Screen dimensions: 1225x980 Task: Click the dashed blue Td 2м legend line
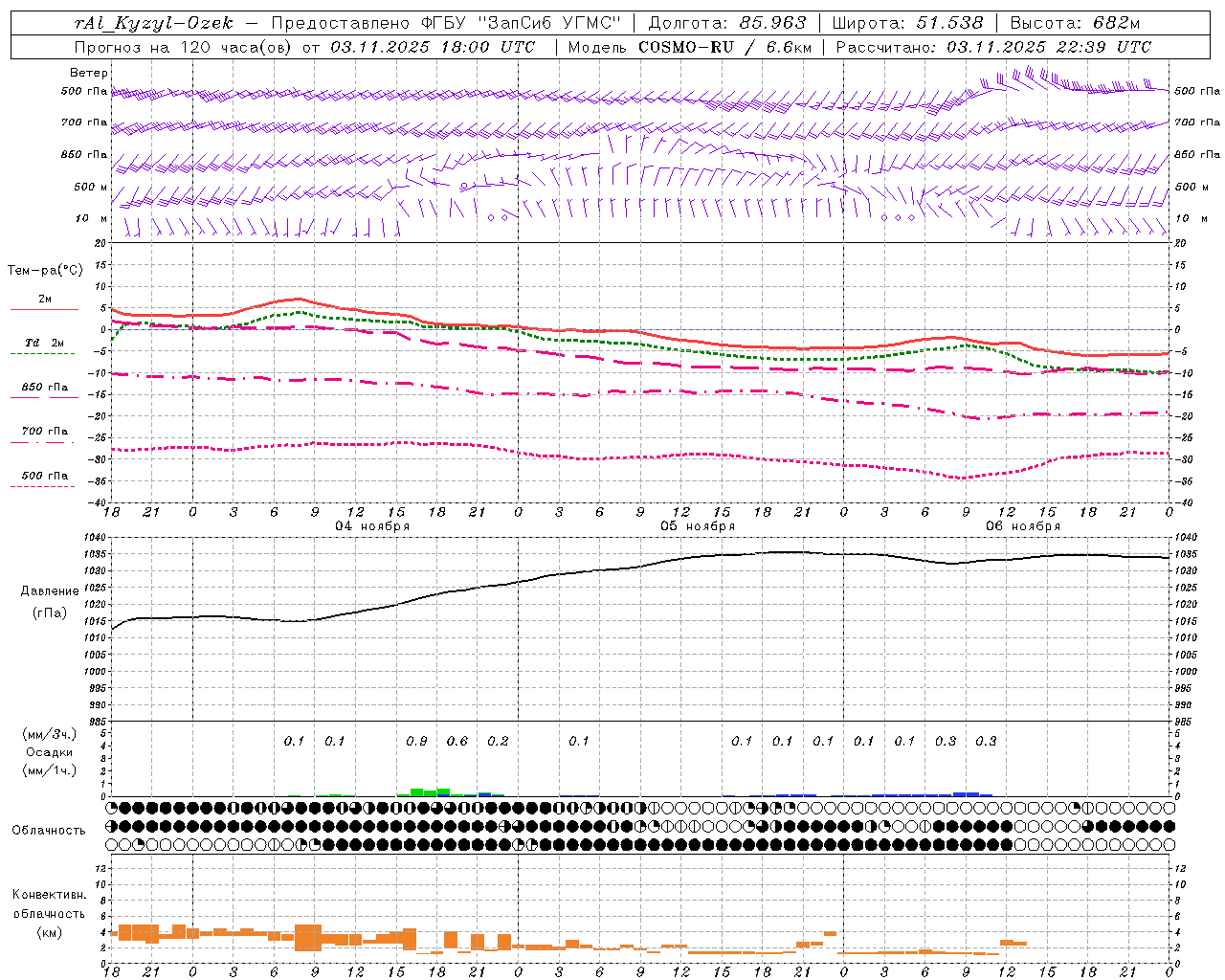(x=44, y=354)
